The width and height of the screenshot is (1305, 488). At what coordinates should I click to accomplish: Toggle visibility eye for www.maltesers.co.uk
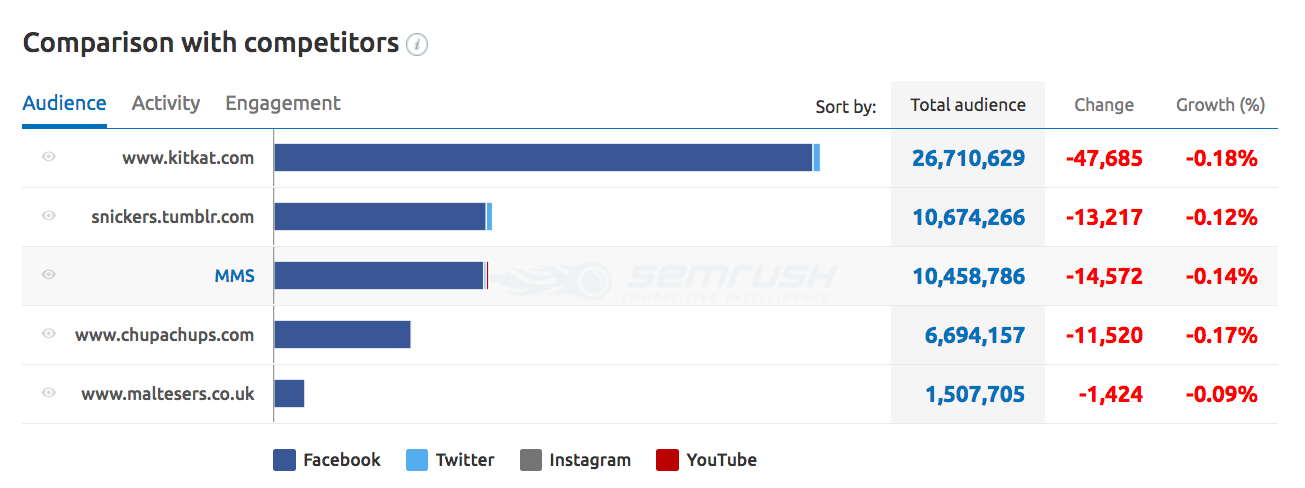[x=49, y=394]
